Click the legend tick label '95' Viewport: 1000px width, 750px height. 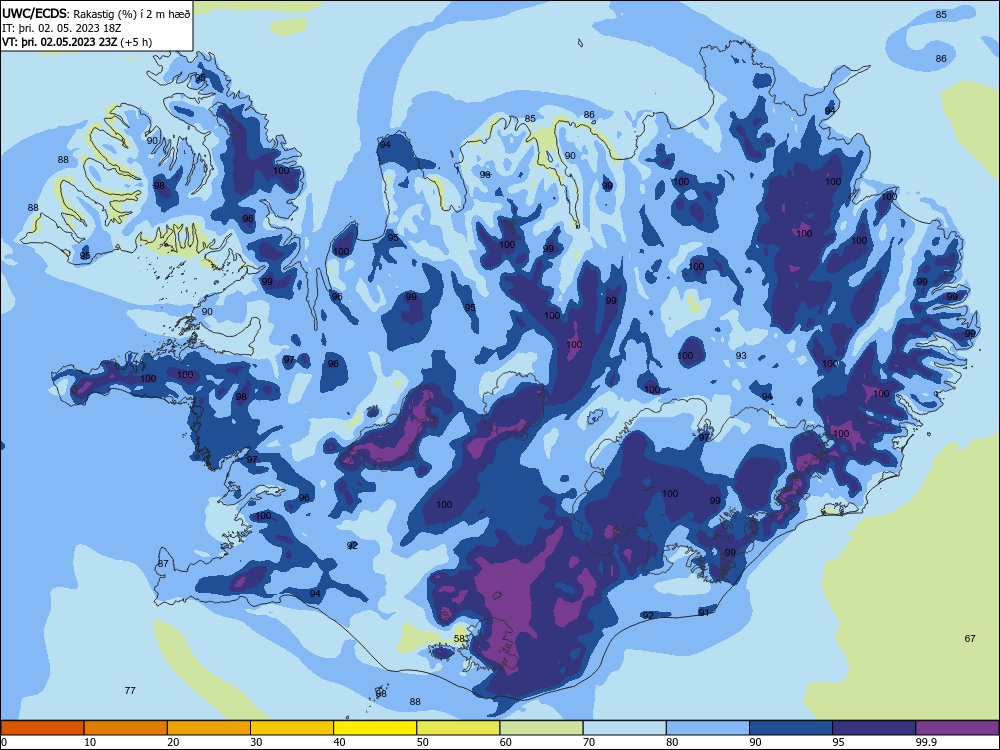(839, 742)
